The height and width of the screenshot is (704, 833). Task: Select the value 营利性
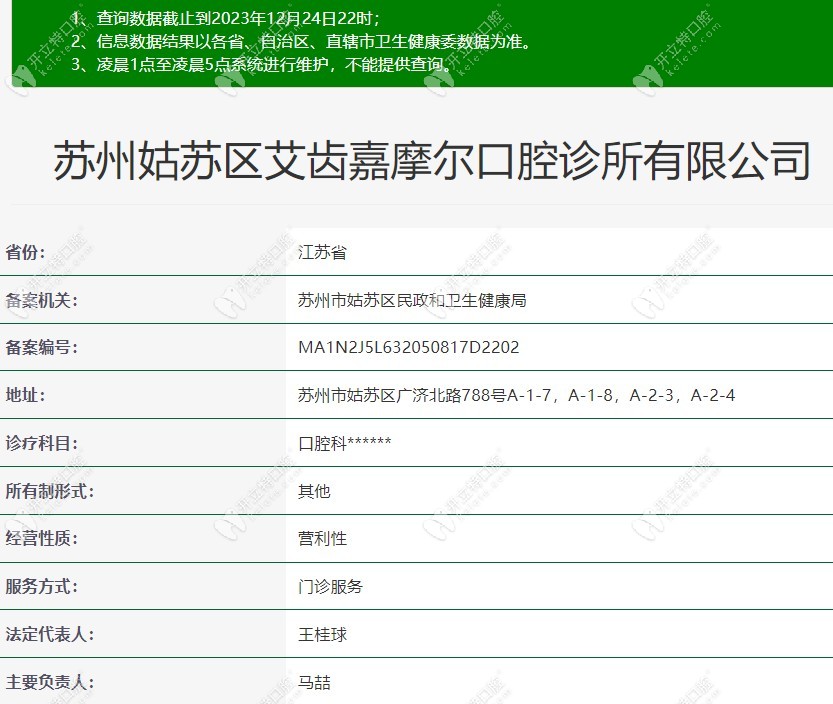(322, 538)
